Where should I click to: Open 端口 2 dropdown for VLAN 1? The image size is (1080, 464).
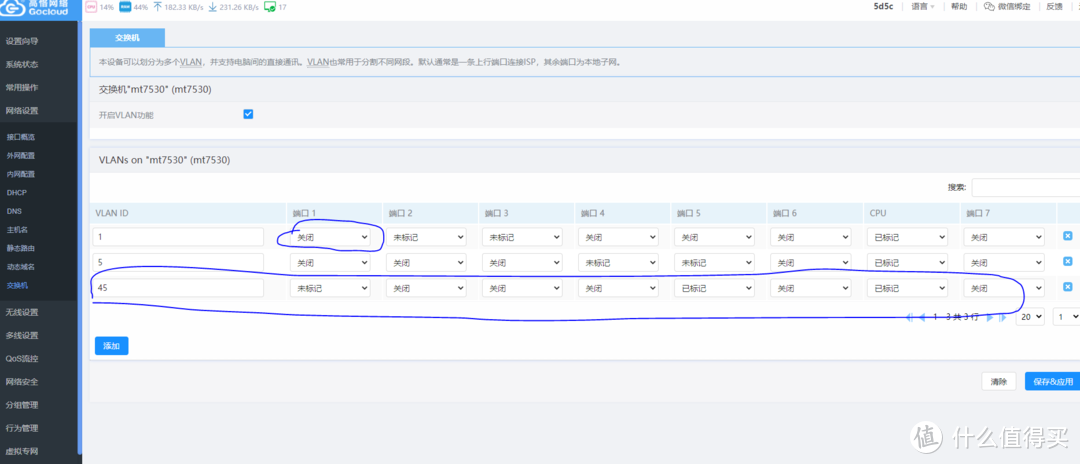[x=426, y=238]
